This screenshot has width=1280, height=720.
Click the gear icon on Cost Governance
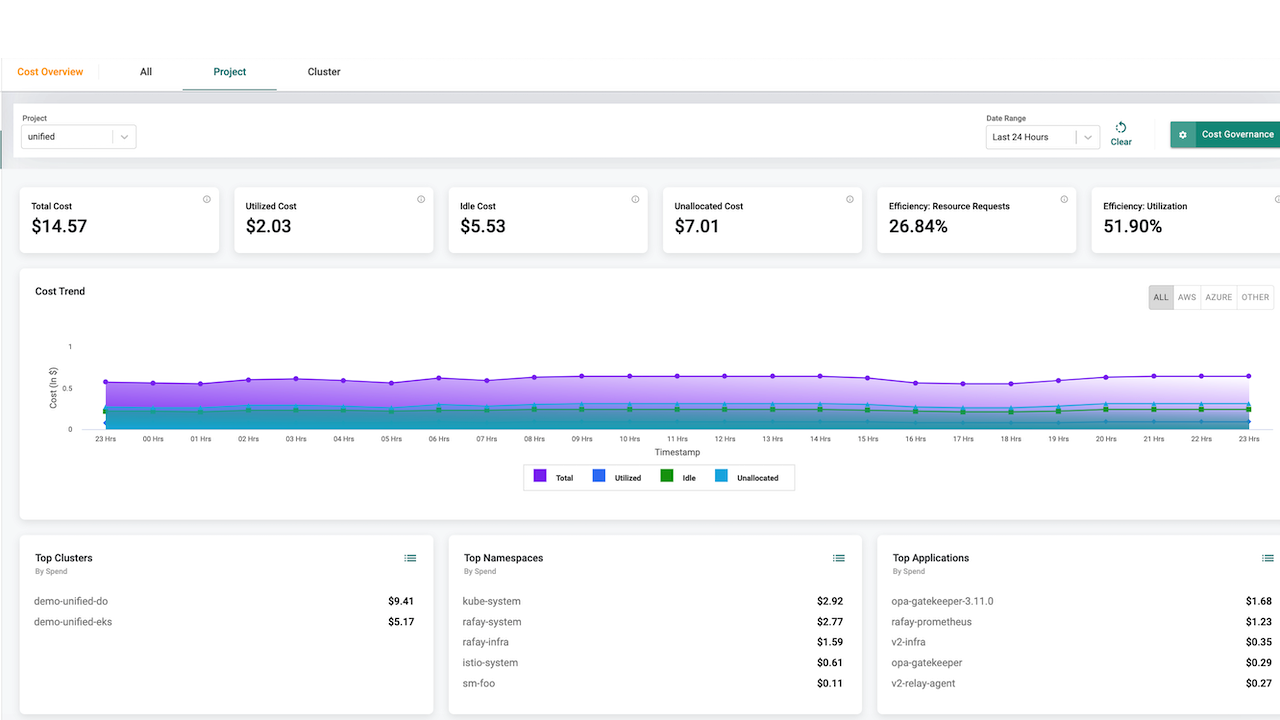coord(1183,135)
